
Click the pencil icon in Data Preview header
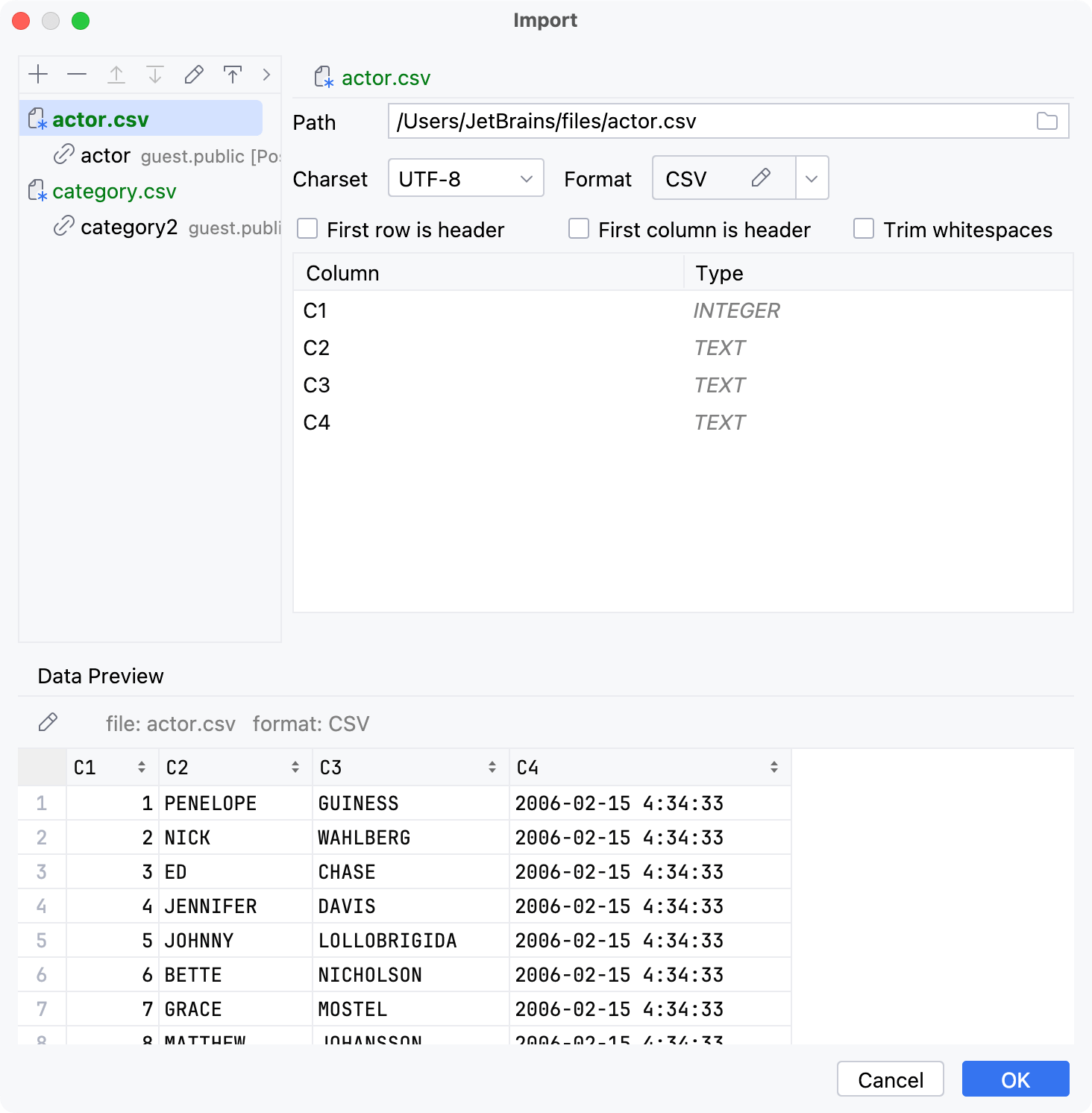pyautogui.click(x=48, y=722)
